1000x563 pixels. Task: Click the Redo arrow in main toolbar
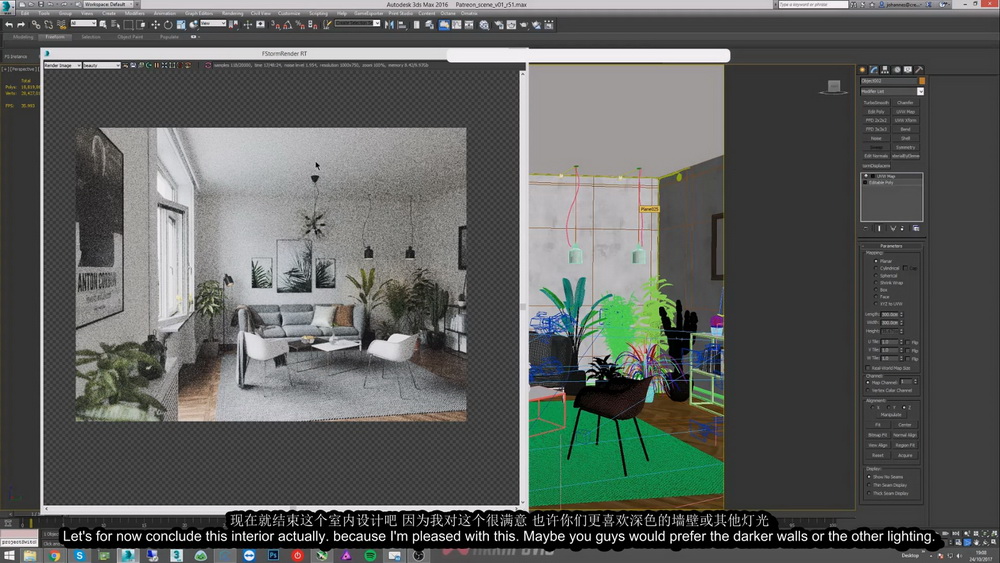pyautogui.click(x=20, y=25)
